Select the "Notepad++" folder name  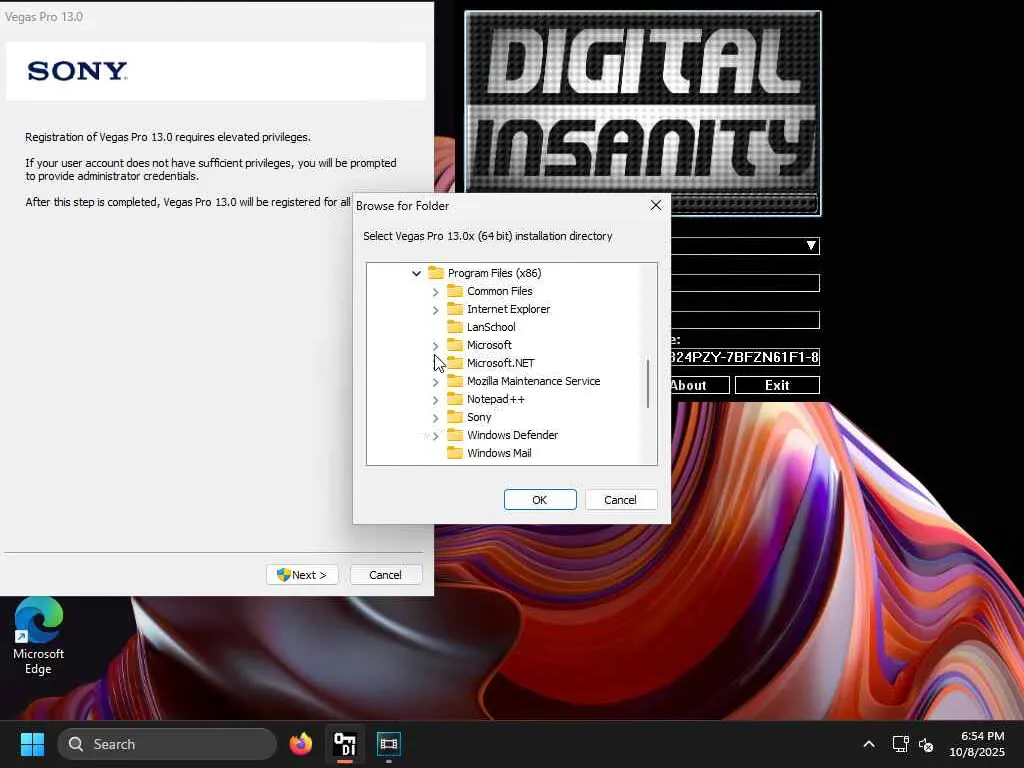click(496, 399)
